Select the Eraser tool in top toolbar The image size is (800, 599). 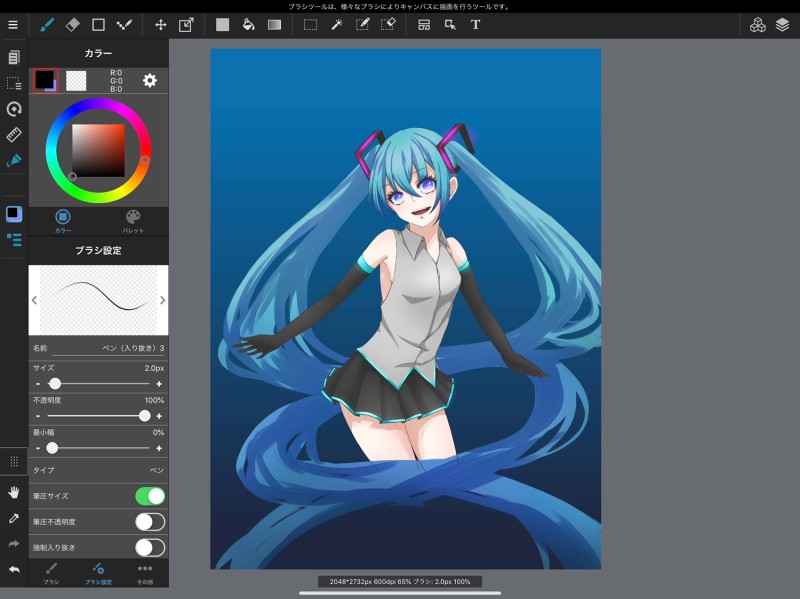coord(72,24)
